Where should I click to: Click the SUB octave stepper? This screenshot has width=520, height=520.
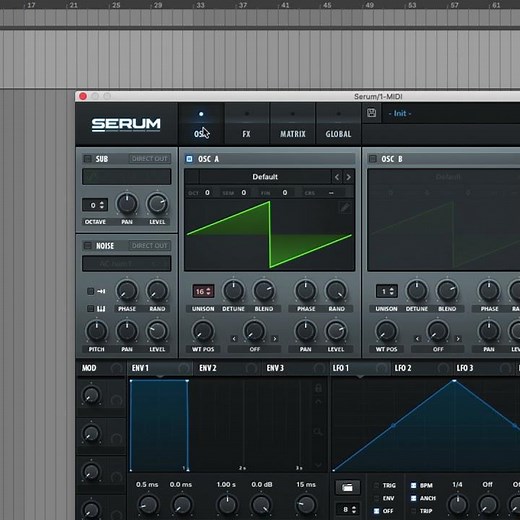pos(95,205)
